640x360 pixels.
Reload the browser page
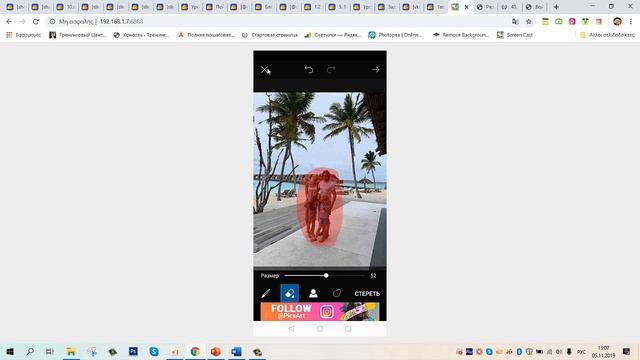coord(36,22)
